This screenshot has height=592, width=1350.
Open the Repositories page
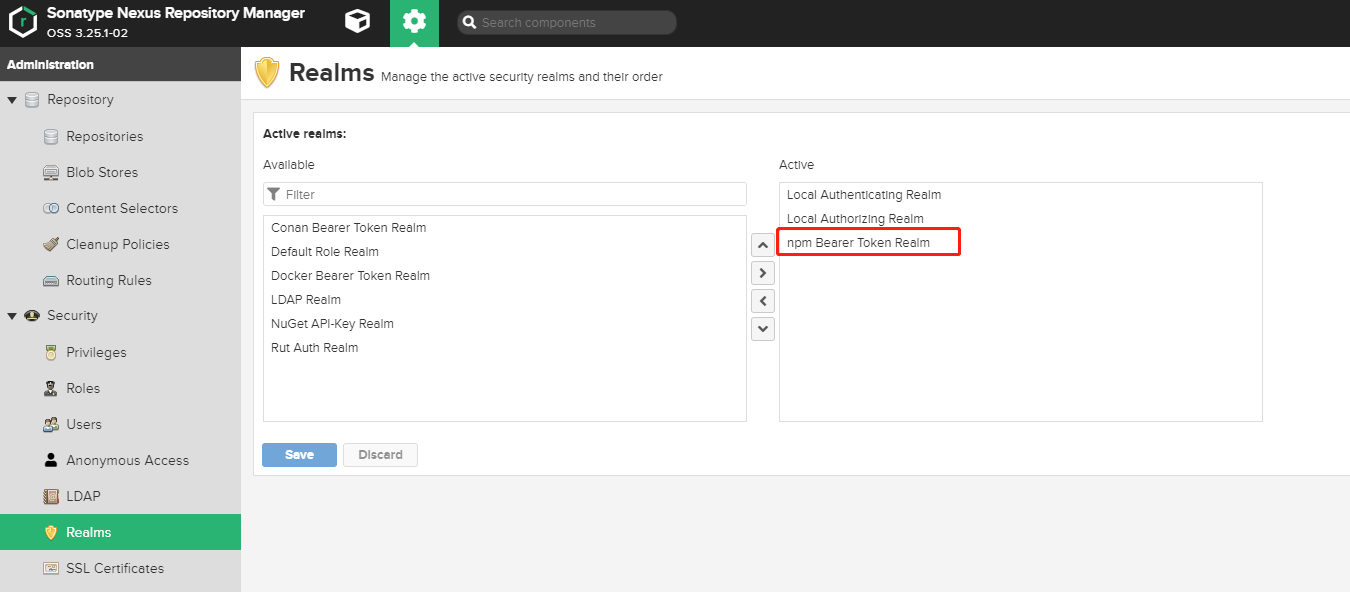(x=104, y=136)
